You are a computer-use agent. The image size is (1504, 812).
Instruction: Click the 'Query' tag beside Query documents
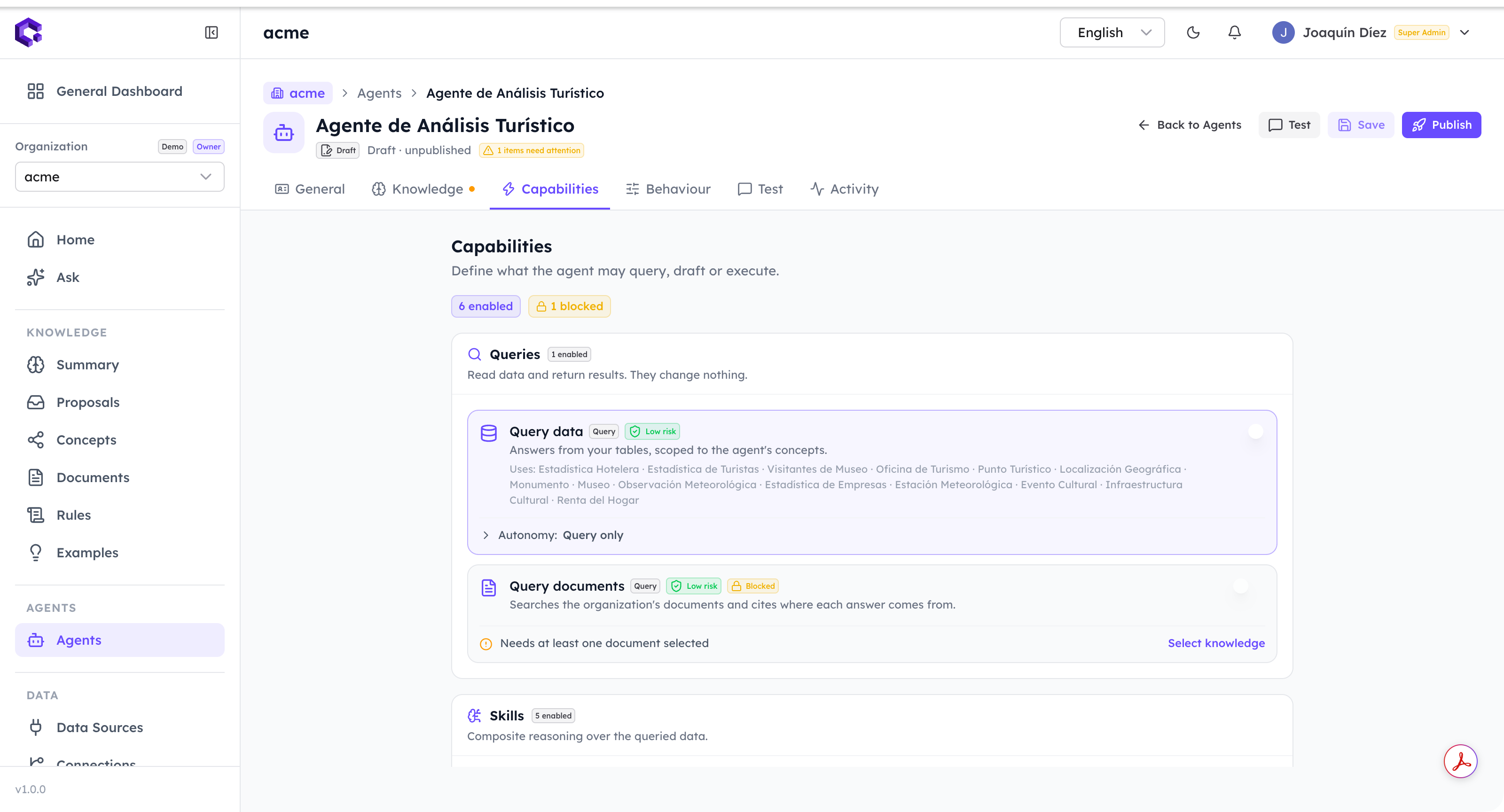(x=645, y=586)
